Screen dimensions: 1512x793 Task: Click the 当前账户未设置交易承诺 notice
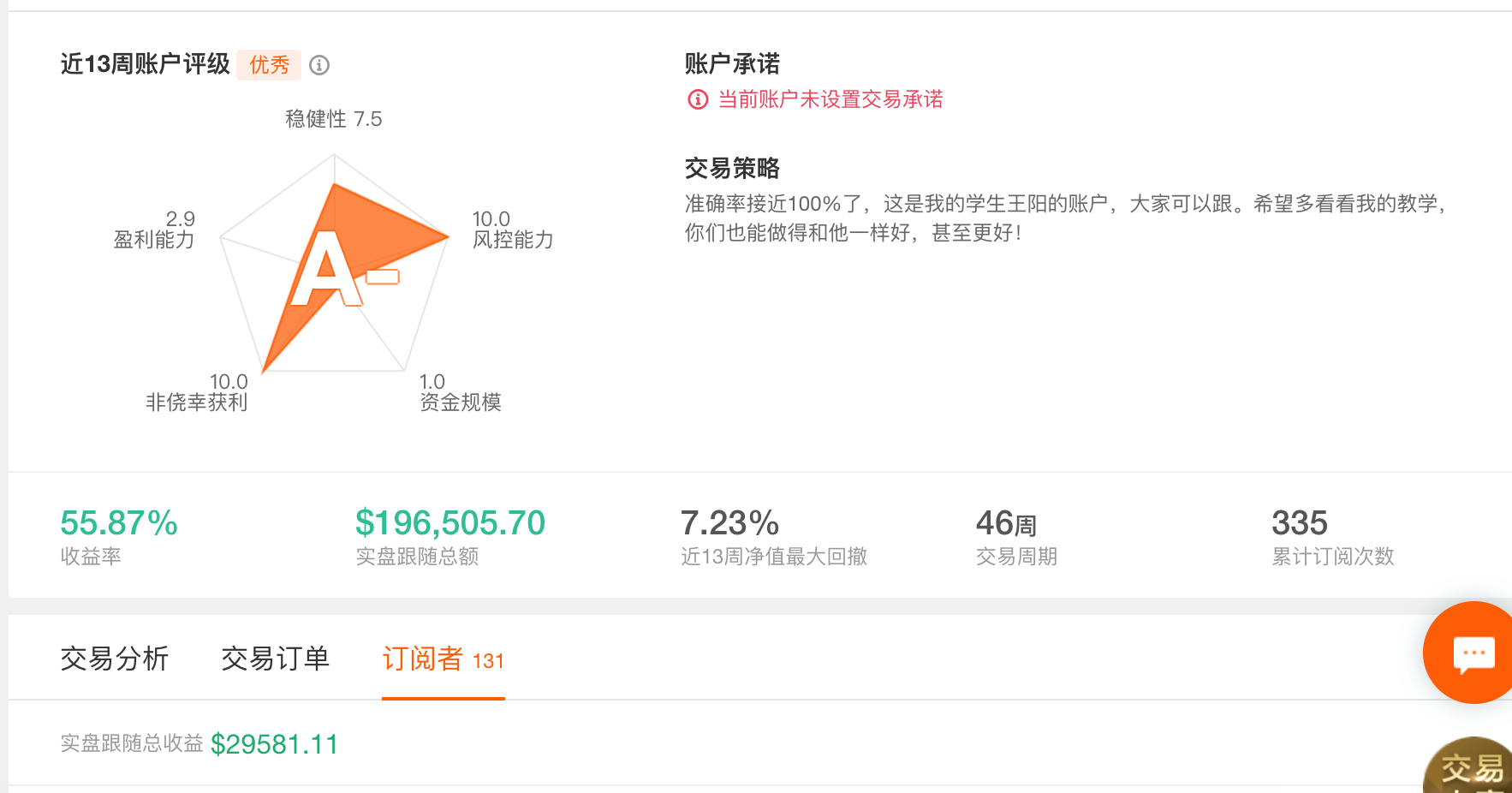click(830, 100)
